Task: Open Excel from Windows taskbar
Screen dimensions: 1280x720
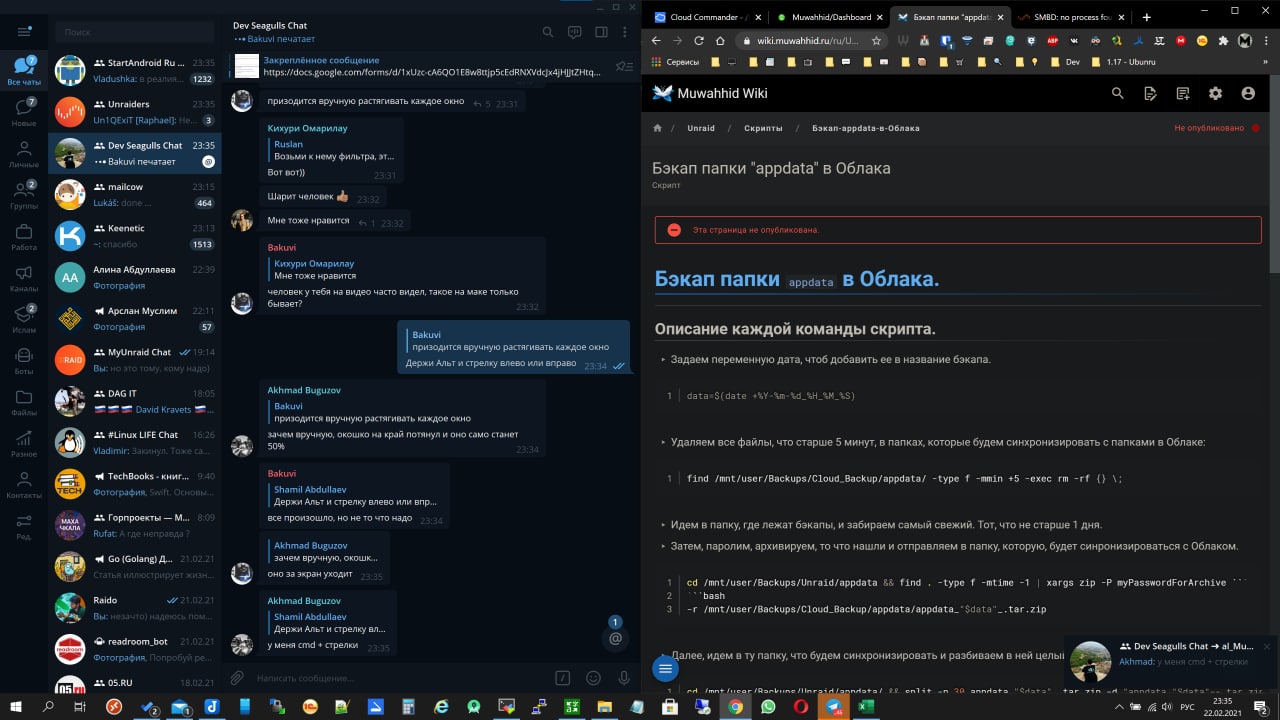Action: (x=865, y=706)
